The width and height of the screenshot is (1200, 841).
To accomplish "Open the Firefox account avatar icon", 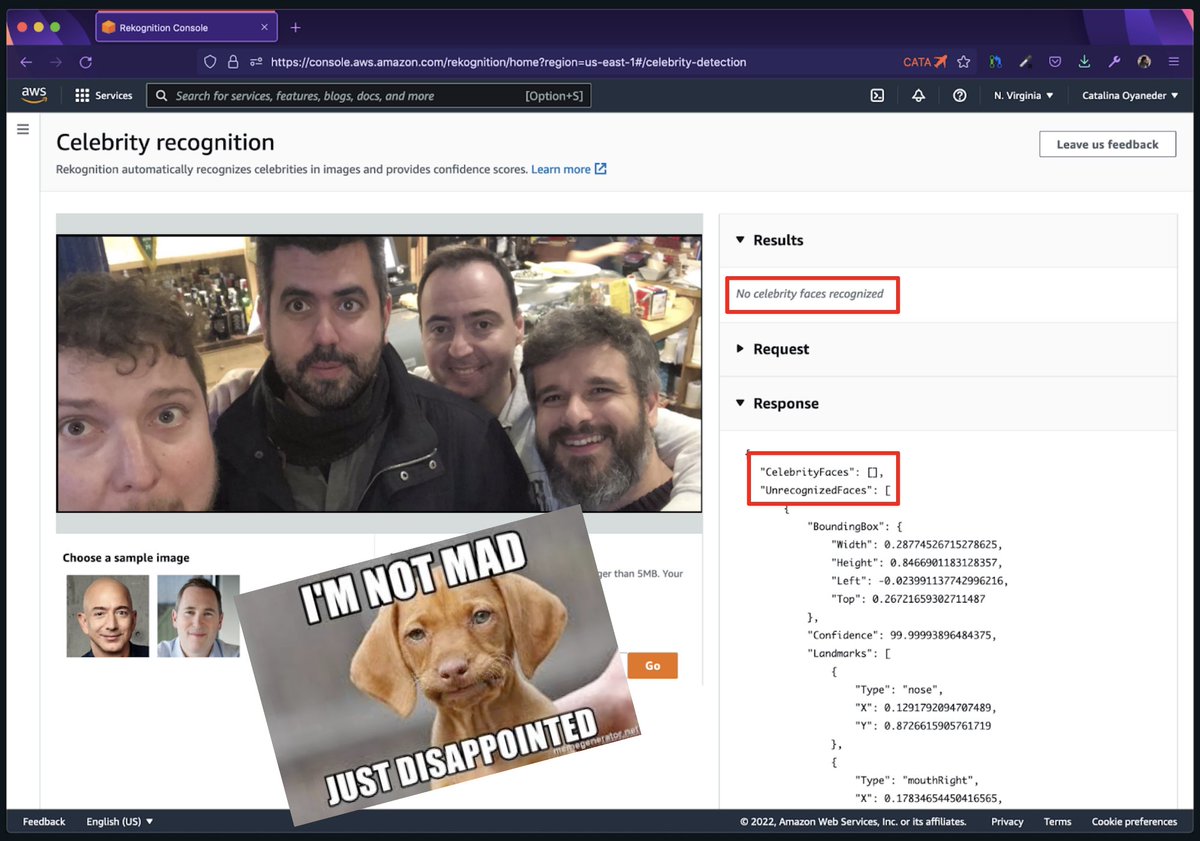I will [x=1143, y=61].
